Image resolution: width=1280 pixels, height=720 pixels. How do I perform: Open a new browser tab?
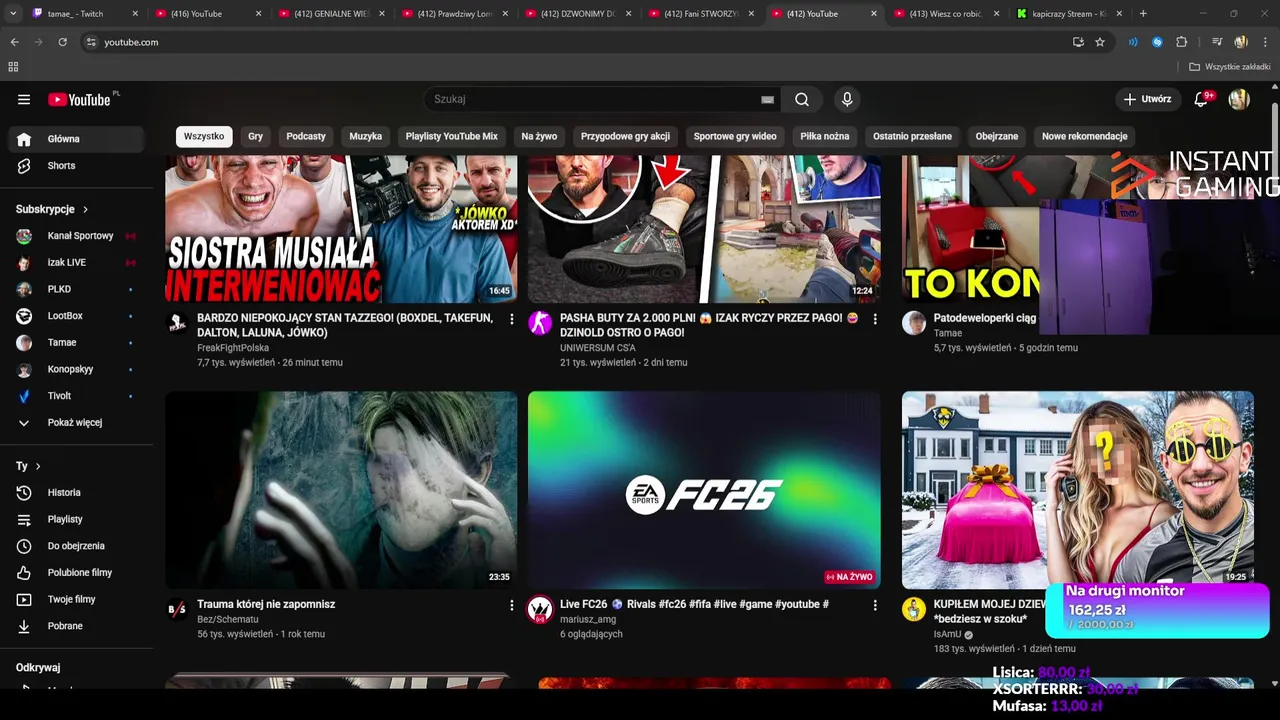[x=1143, y=14]
